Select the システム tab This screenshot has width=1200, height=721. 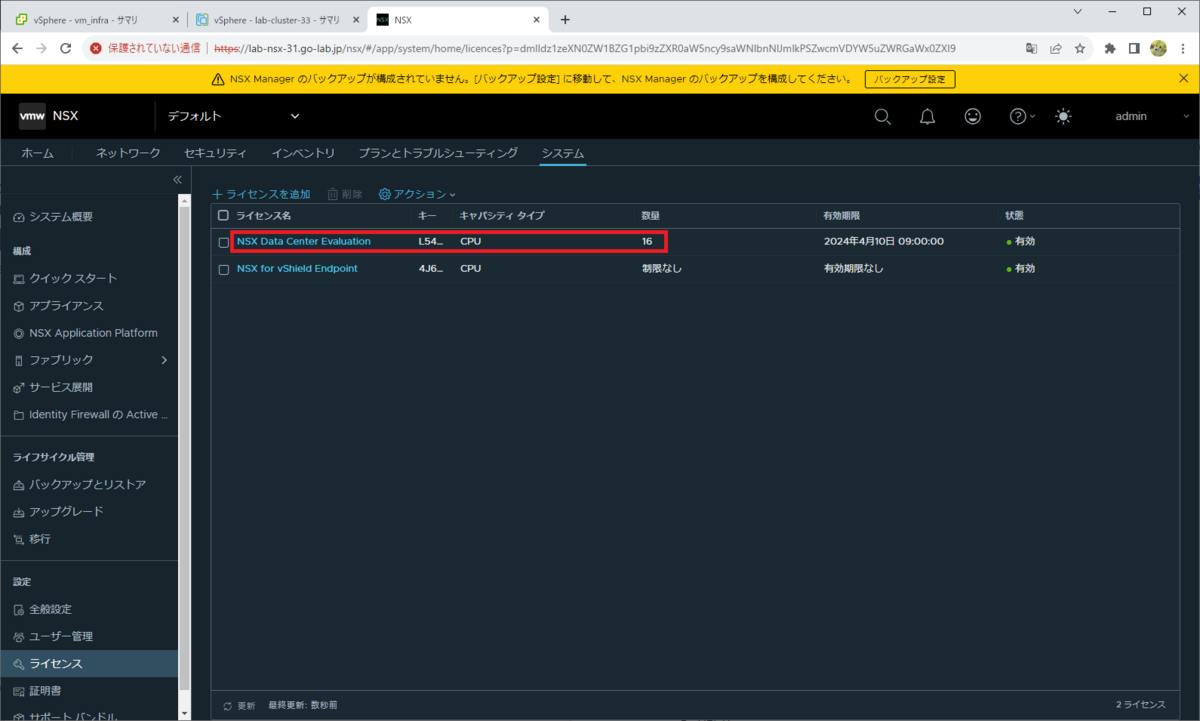(x=563, y=153)
